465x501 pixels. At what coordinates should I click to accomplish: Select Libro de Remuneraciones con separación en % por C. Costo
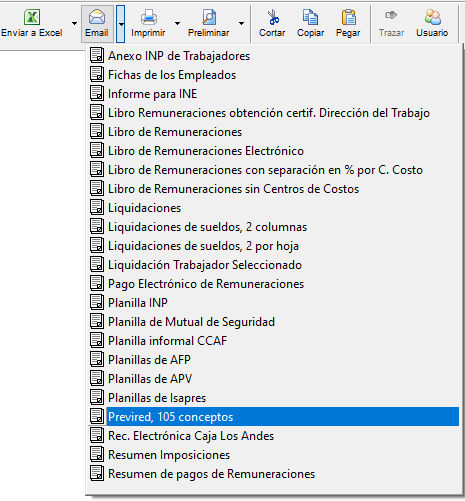tap(273, 170)
